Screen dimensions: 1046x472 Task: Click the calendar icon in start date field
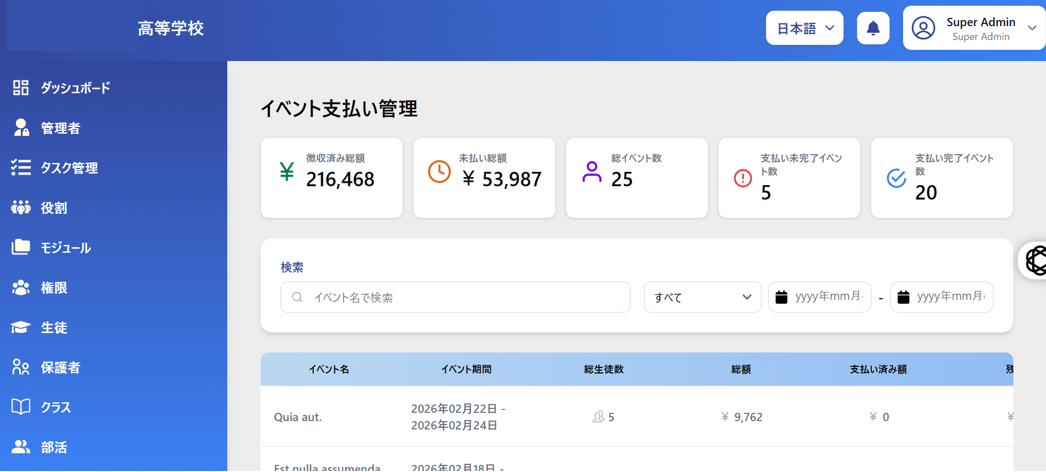pyautogui.click(x=782, y=297)
